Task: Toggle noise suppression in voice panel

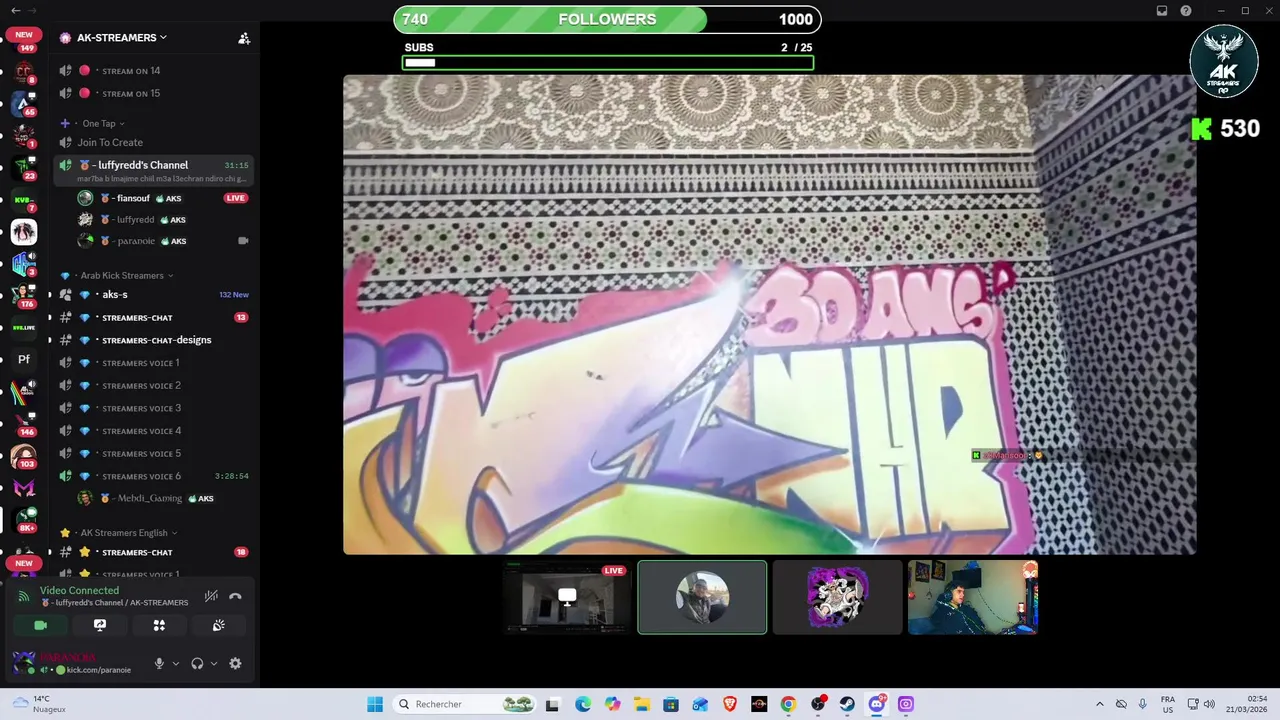Action: click(x=211, y=596)
